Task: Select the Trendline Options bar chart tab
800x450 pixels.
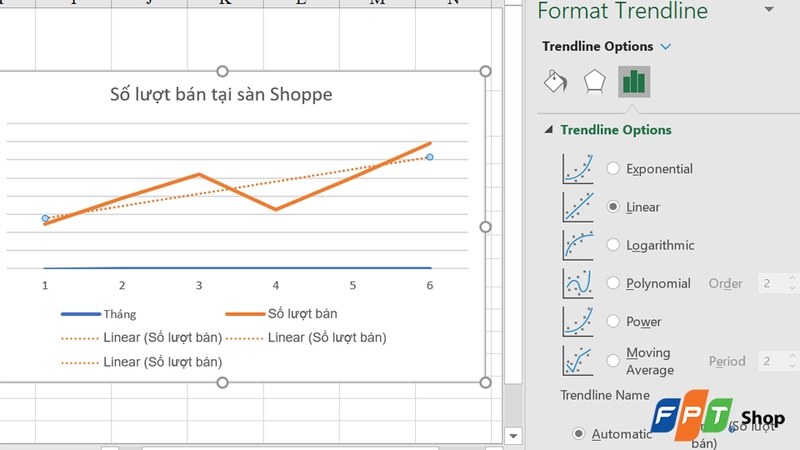Action: [634, 82]
